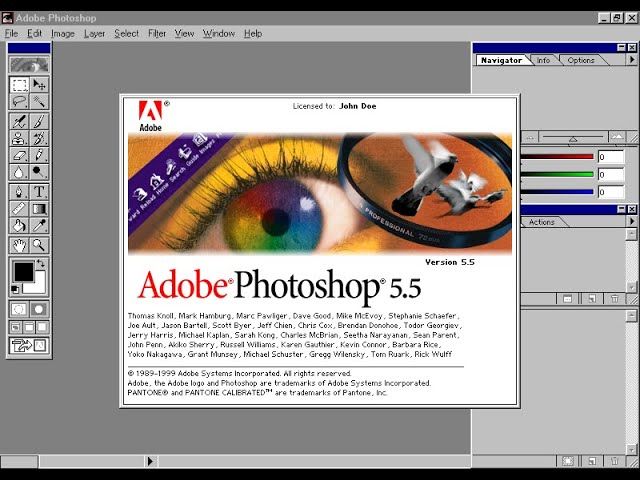Click the red value input field

[611, 157]
